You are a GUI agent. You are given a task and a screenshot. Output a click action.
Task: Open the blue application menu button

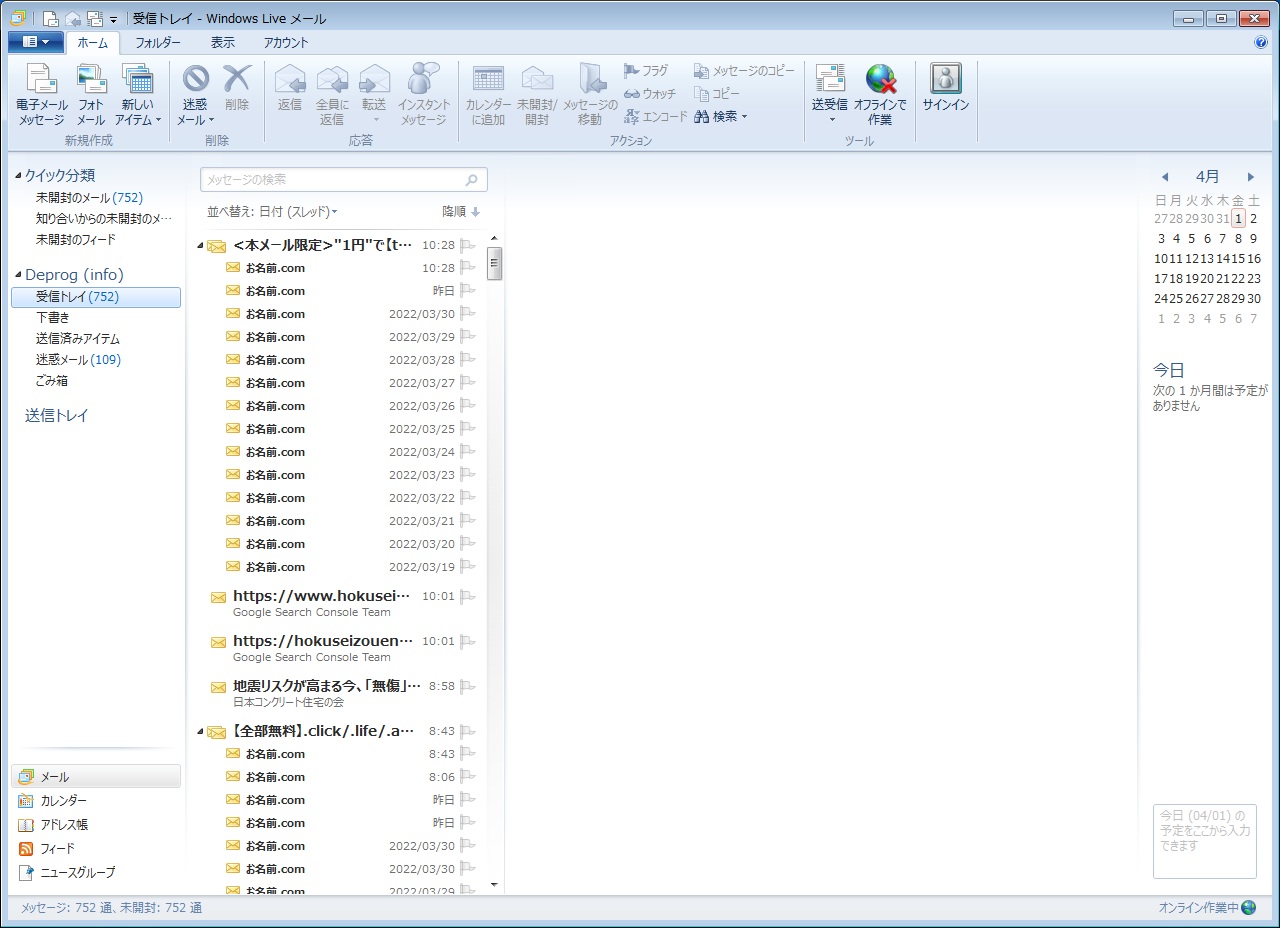click(36, 42)
